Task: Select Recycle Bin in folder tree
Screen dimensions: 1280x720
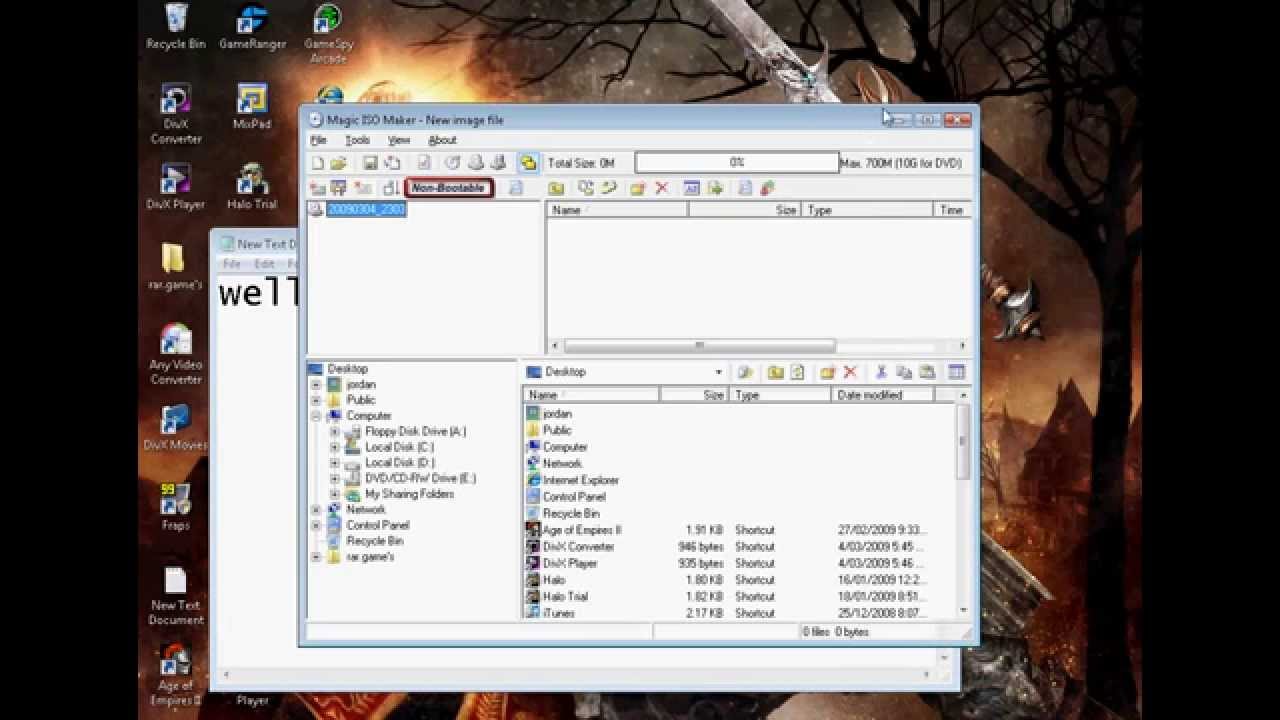Action: click(x=374, y=541)
